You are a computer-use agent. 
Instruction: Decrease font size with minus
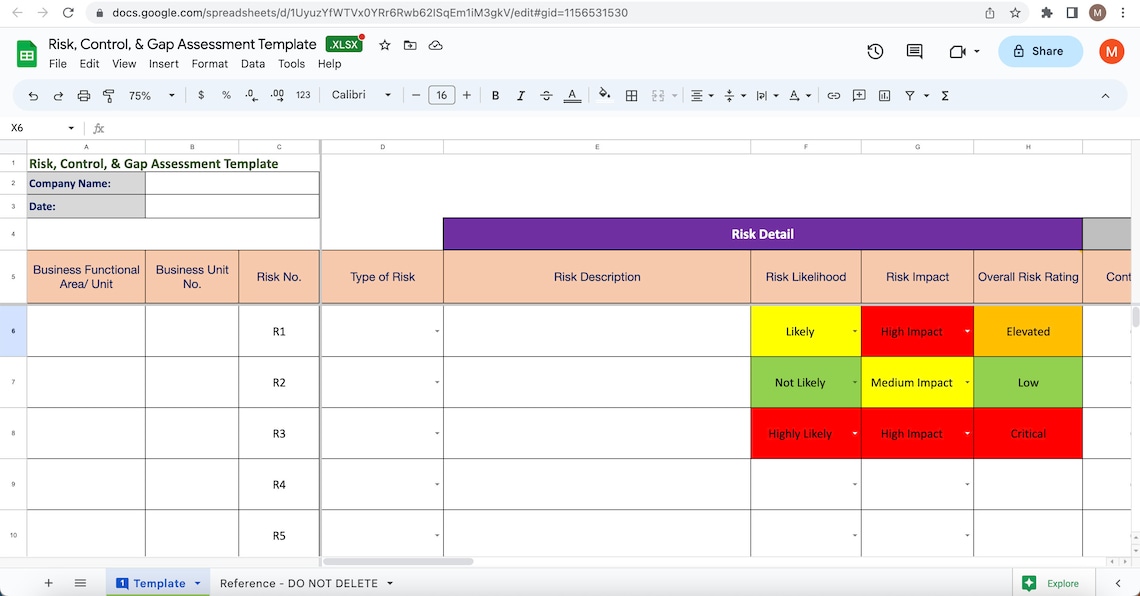[416, 95]
